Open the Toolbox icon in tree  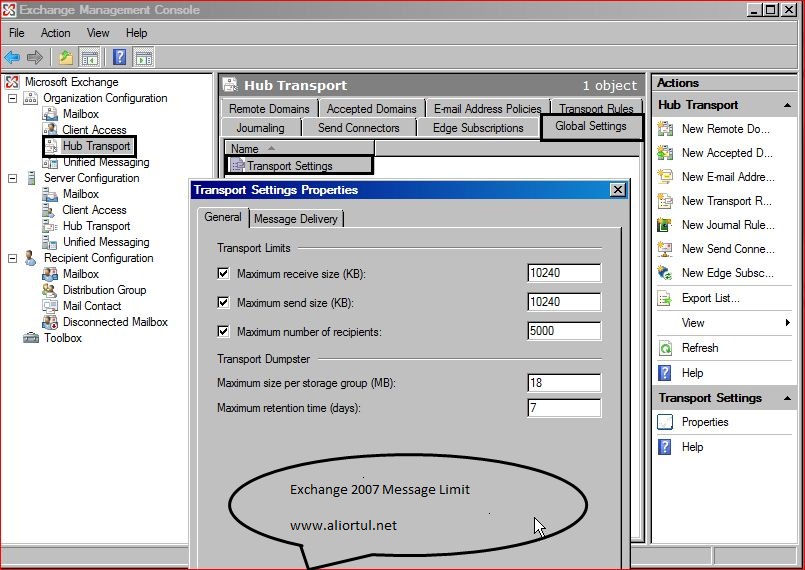[31, 338]
